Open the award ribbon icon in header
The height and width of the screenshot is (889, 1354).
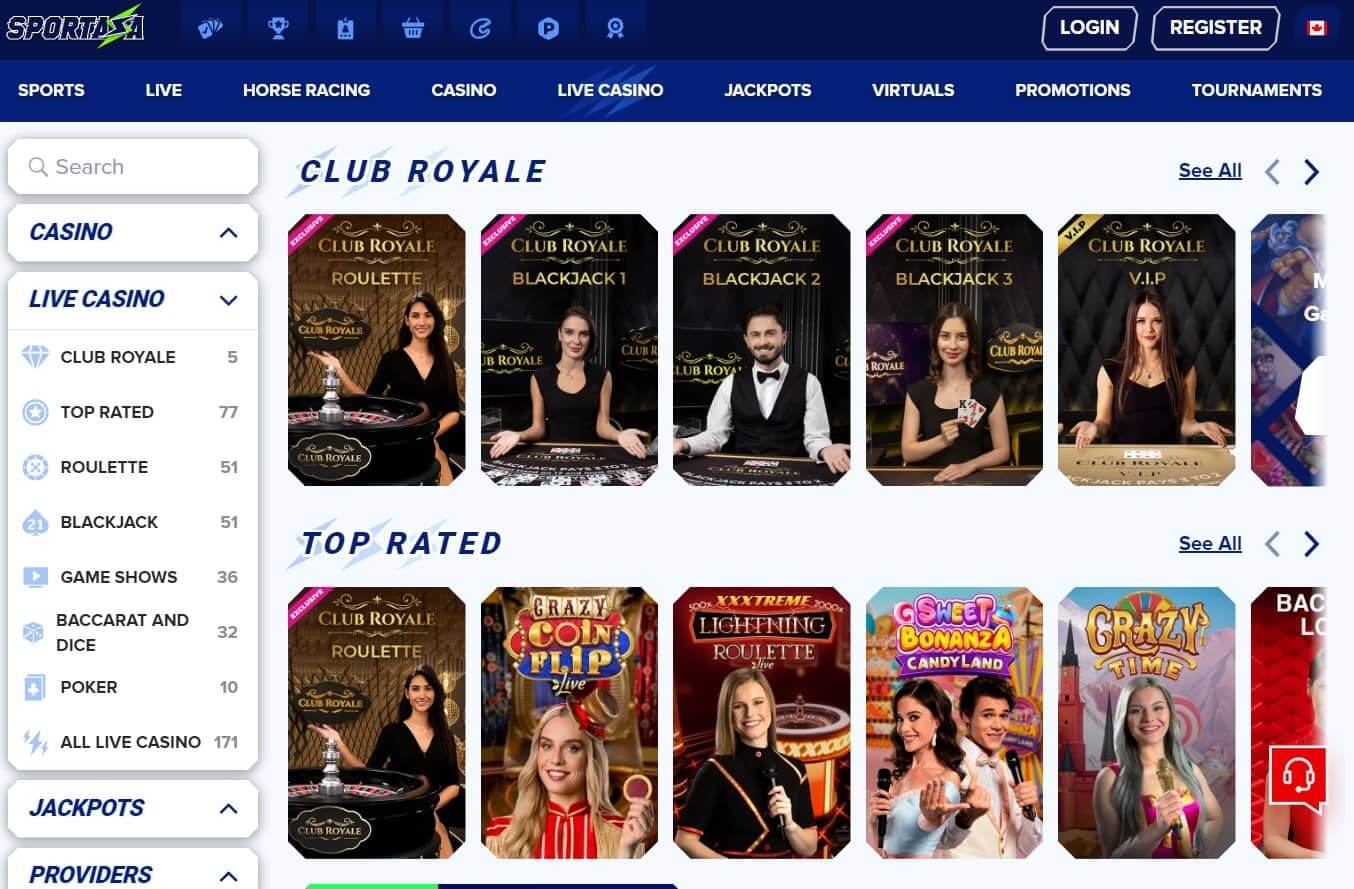615,28
